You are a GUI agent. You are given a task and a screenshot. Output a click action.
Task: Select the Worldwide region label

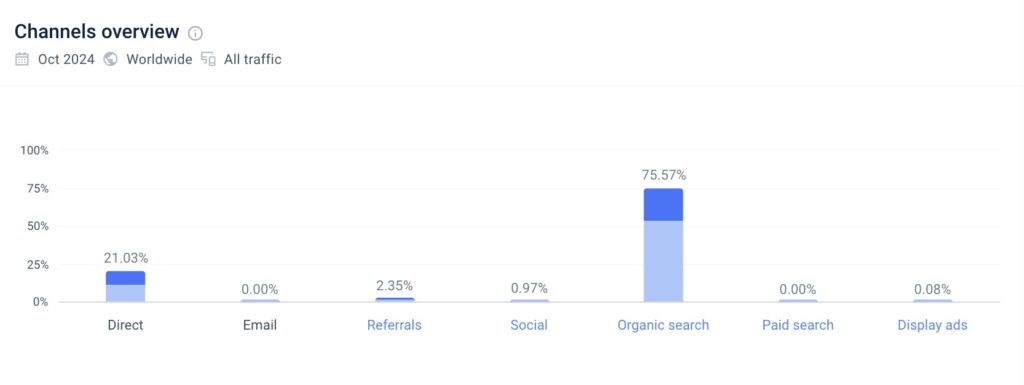pos(159,59)
